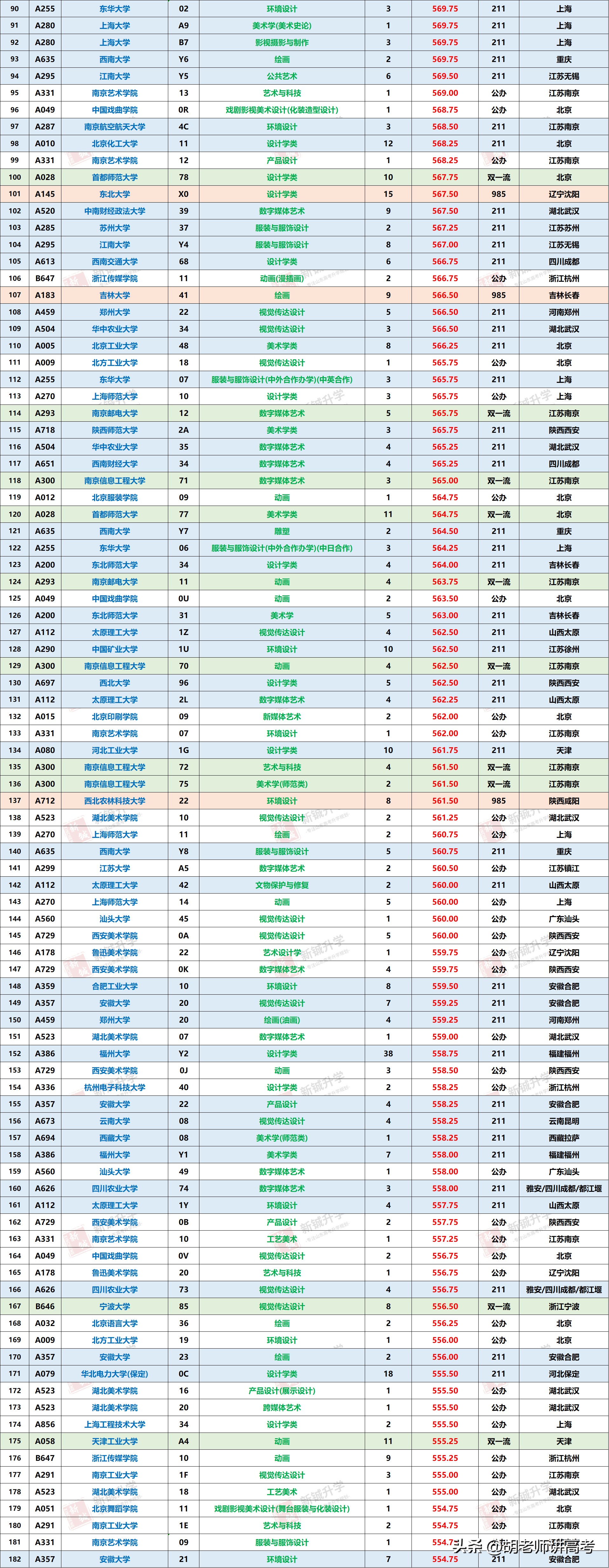The height and width of the screenshot is (1568, 609).
Task: Click the 公共艺术 major cell
Action: click(281, 76)
